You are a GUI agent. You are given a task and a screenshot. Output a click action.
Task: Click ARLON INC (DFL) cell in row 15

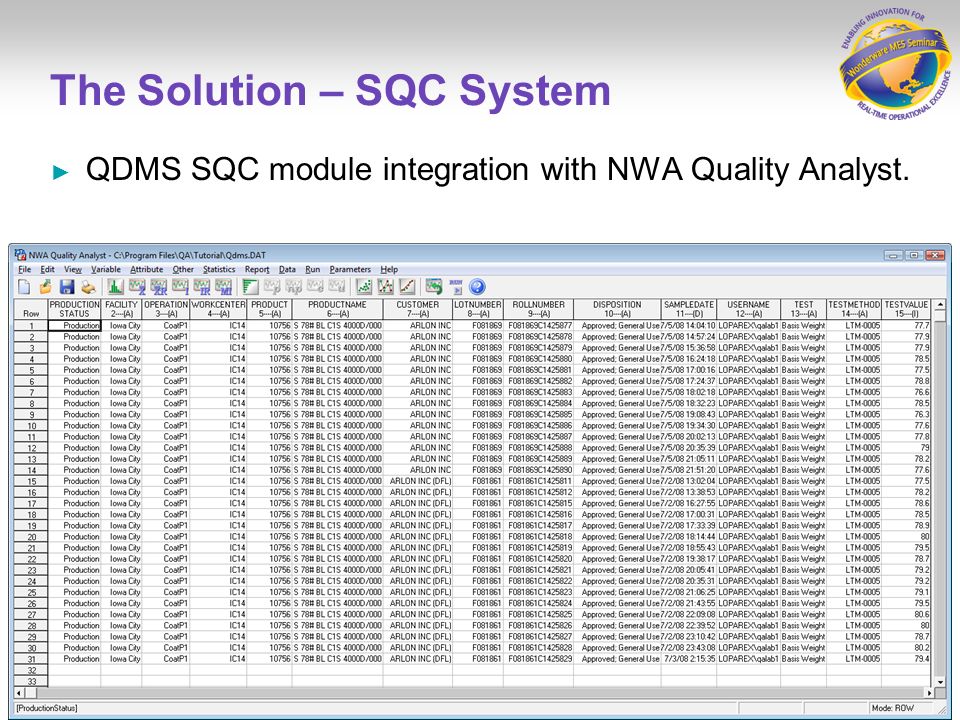coord(418,481)
